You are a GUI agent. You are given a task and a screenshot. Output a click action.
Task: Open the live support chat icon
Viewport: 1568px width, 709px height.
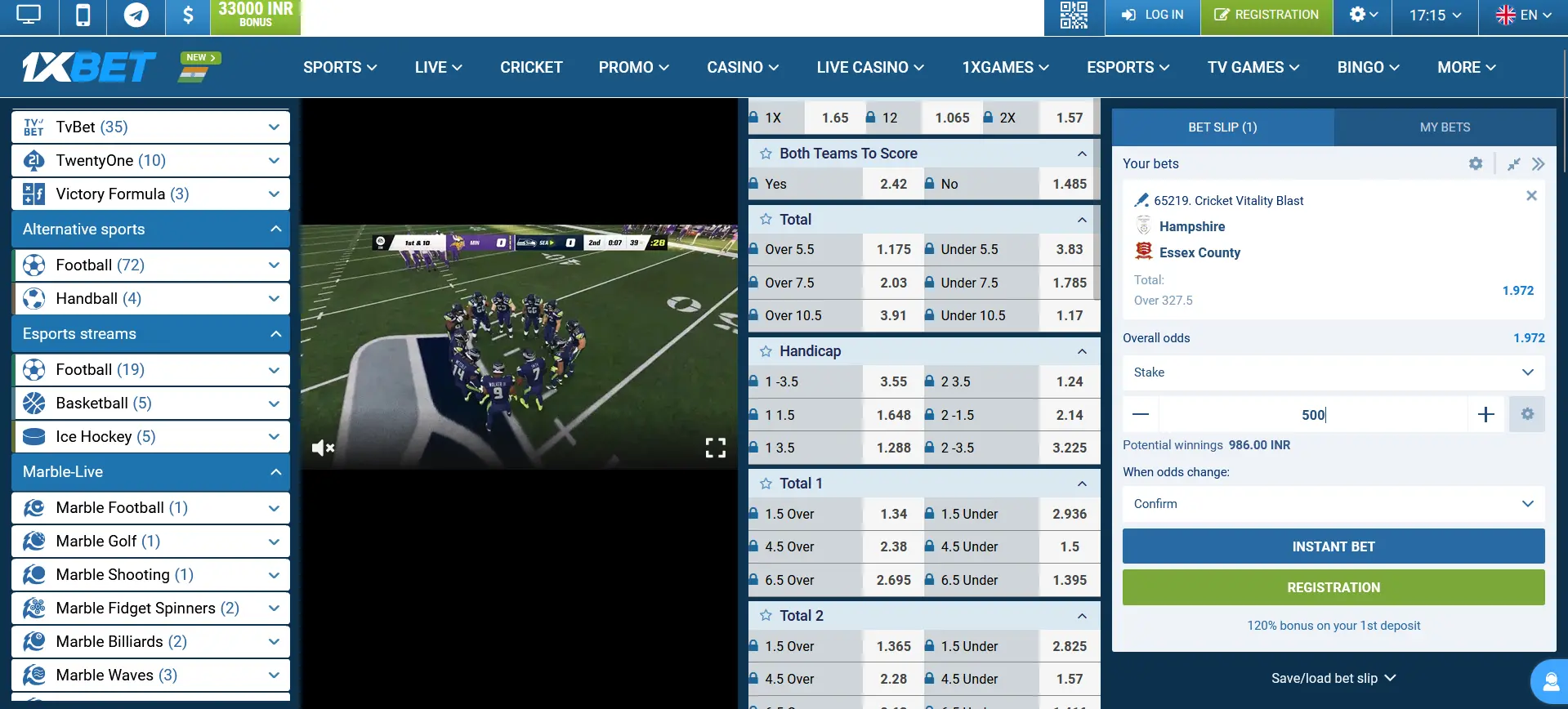click(1549, 681)
